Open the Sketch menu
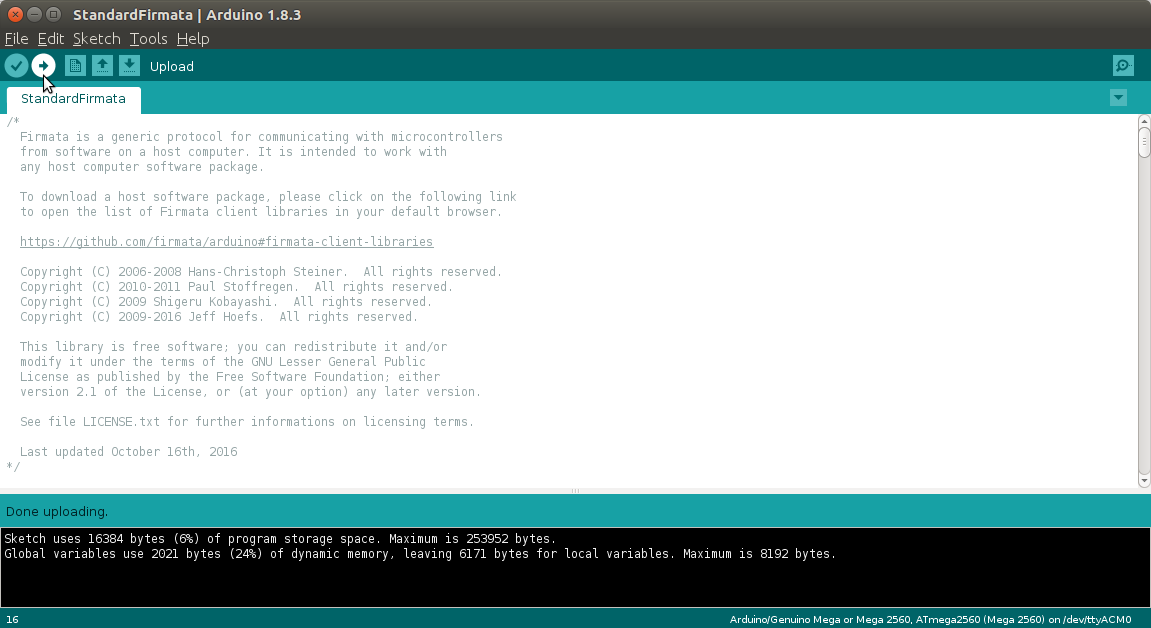1151x628 pixels. (96, 39)
